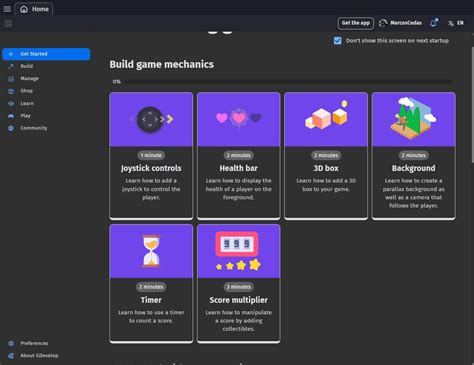Select the Home tab
The width and height of the screenshot is (474, 365).
(x=34, y=9)
